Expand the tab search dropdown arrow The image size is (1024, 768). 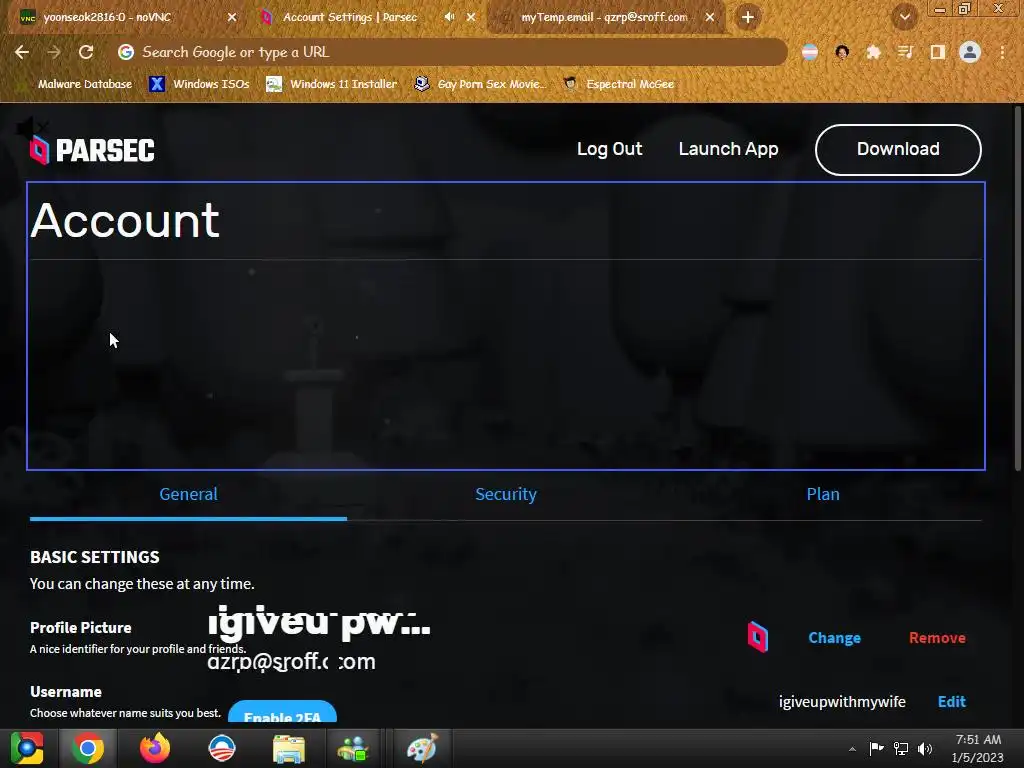(905, 17)
